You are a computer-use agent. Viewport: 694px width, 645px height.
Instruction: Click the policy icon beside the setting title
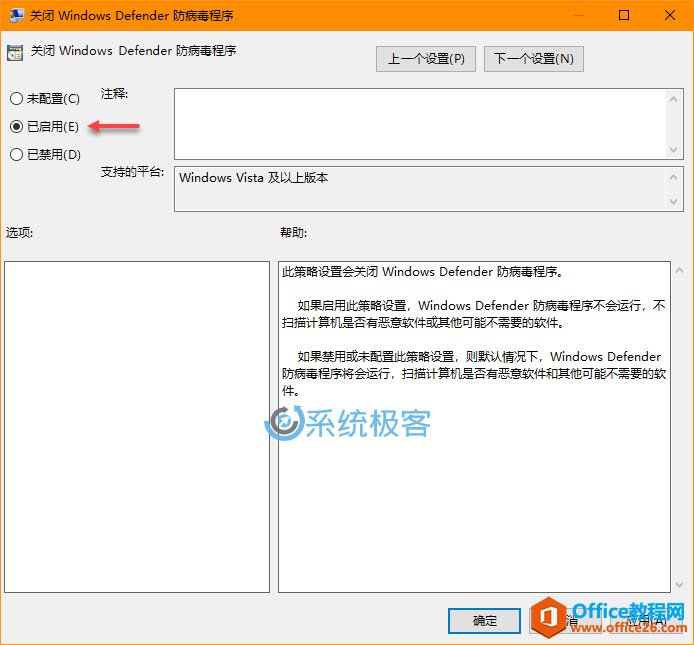point(15,53)
